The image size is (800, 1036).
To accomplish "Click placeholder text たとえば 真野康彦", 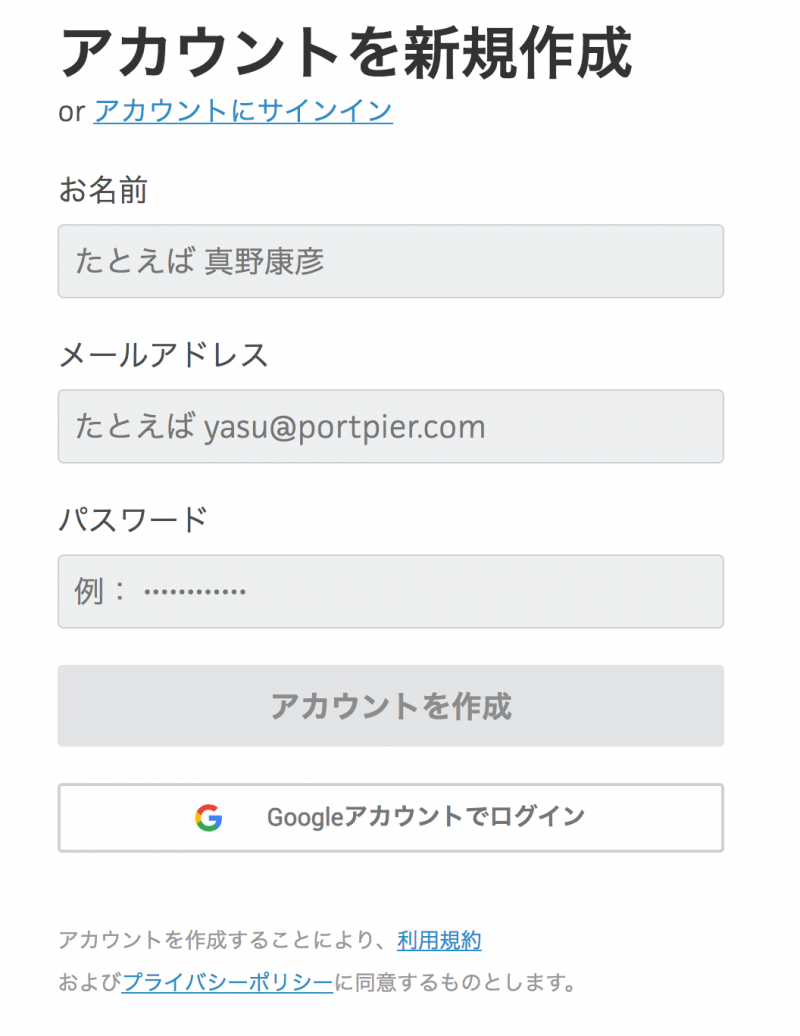I will (x=200, y=261).
